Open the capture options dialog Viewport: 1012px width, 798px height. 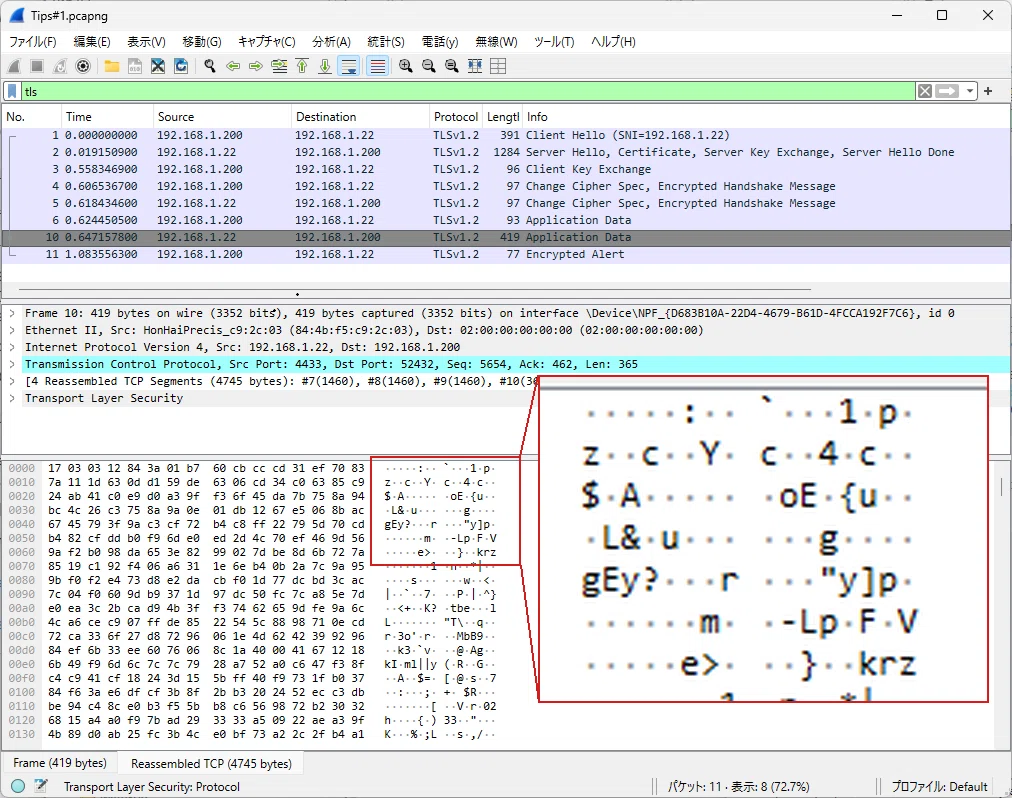[x=83, y=66]
